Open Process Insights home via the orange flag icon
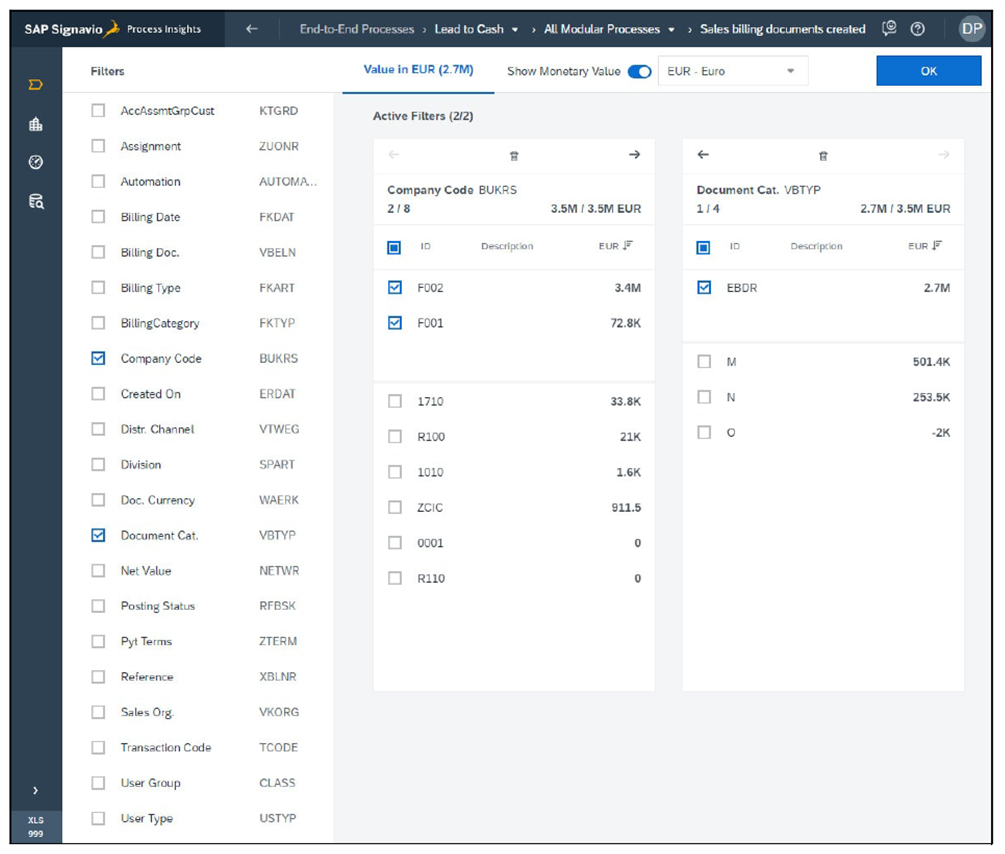 tap(36, 86)
